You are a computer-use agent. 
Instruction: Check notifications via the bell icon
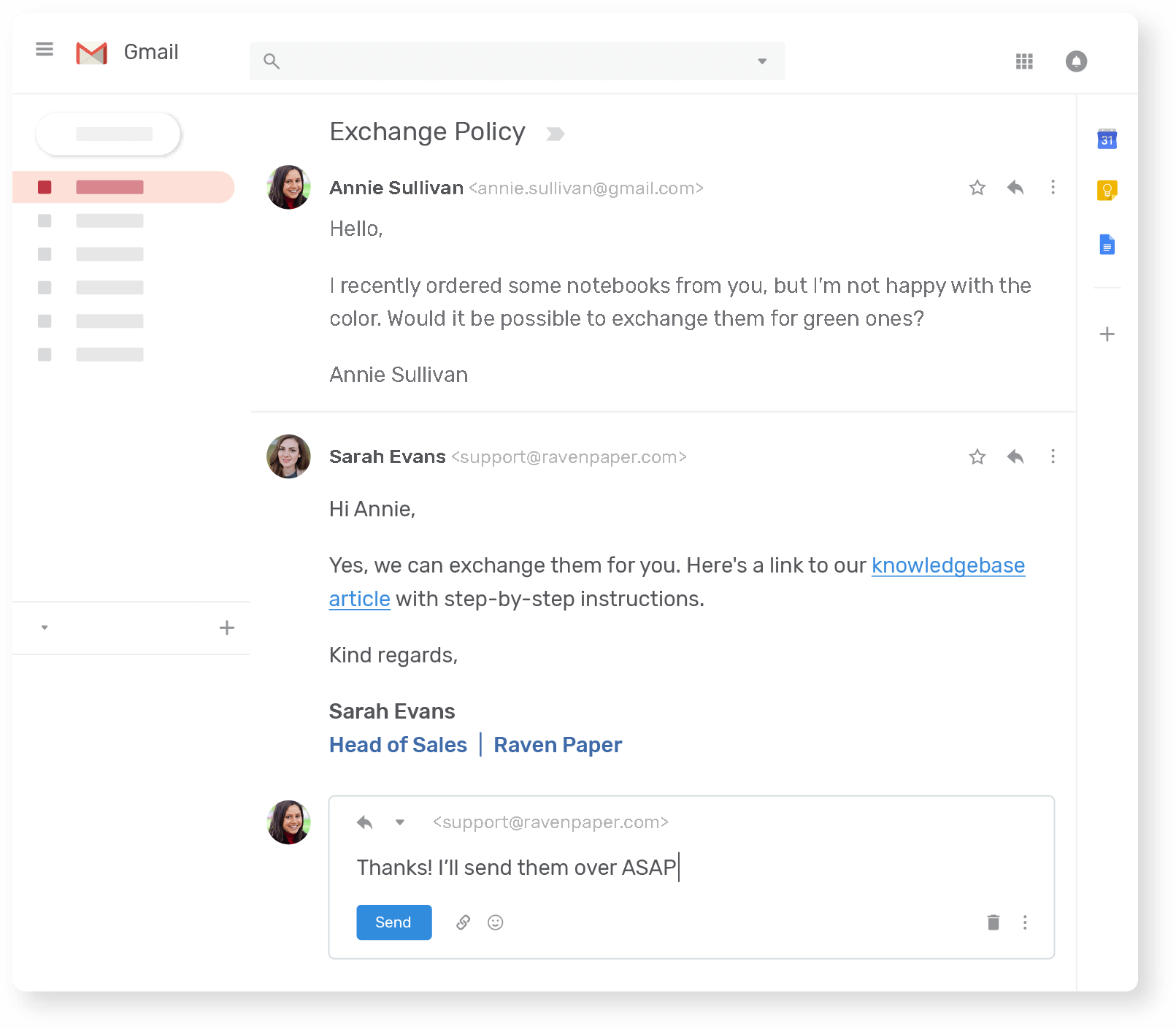click(1076, 61)
